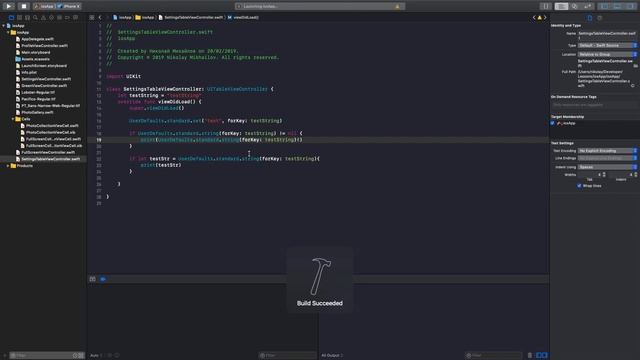Switch to Version editor
640x360 pixels.
click(x=588, y=6)
